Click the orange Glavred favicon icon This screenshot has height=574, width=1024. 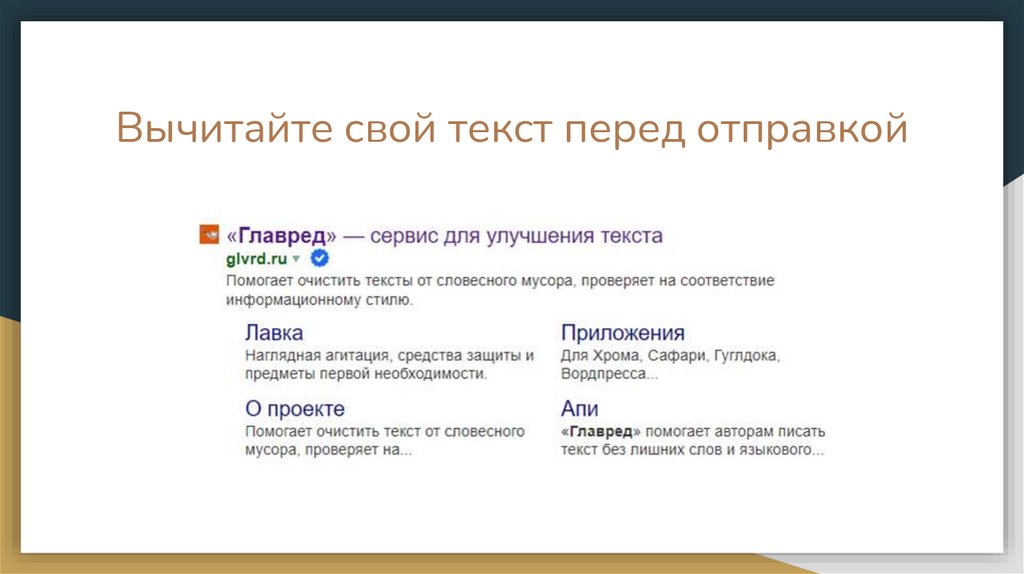(x=209, y=234)
